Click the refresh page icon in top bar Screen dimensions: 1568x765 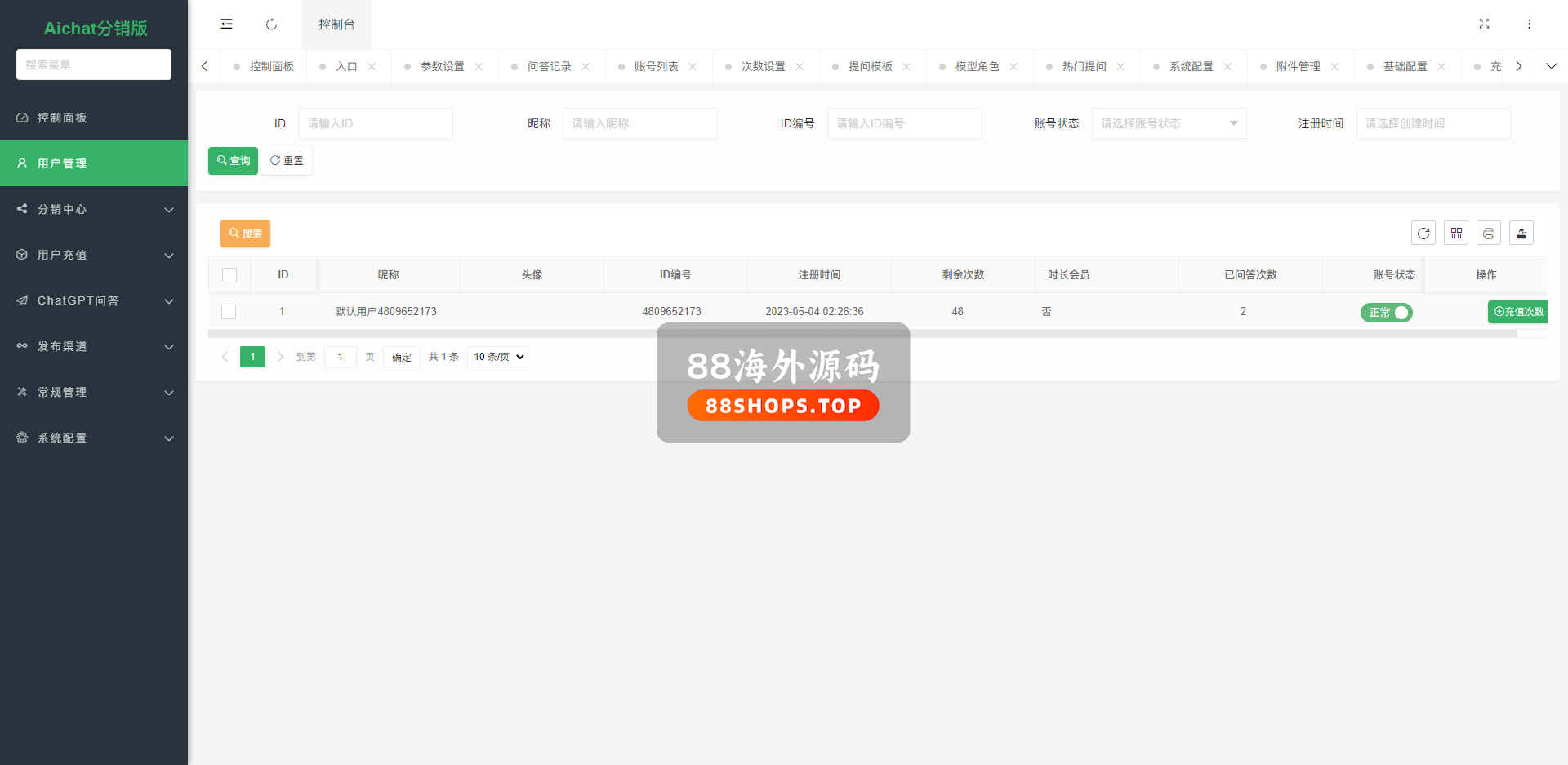pos(271,24)
